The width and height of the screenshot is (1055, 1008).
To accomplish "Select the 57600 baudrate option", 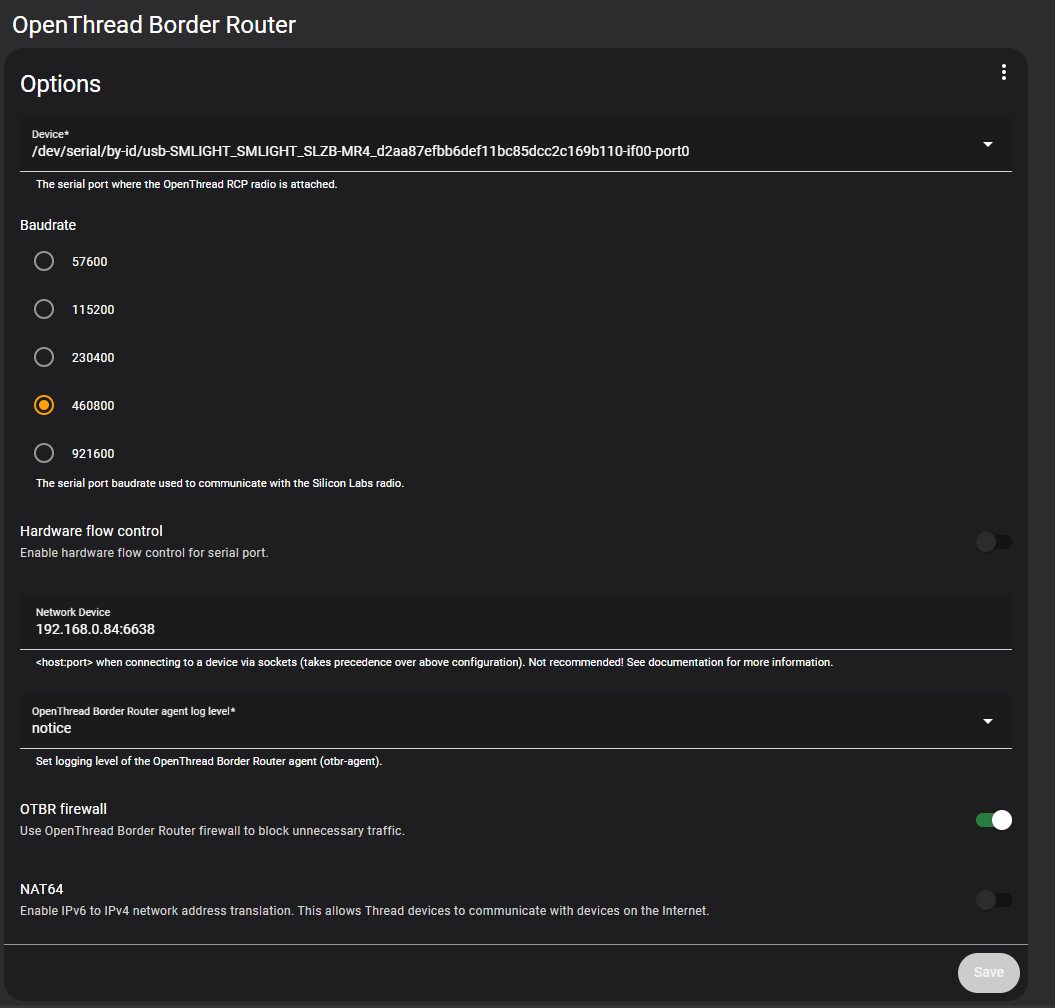I will pos(44,261).
